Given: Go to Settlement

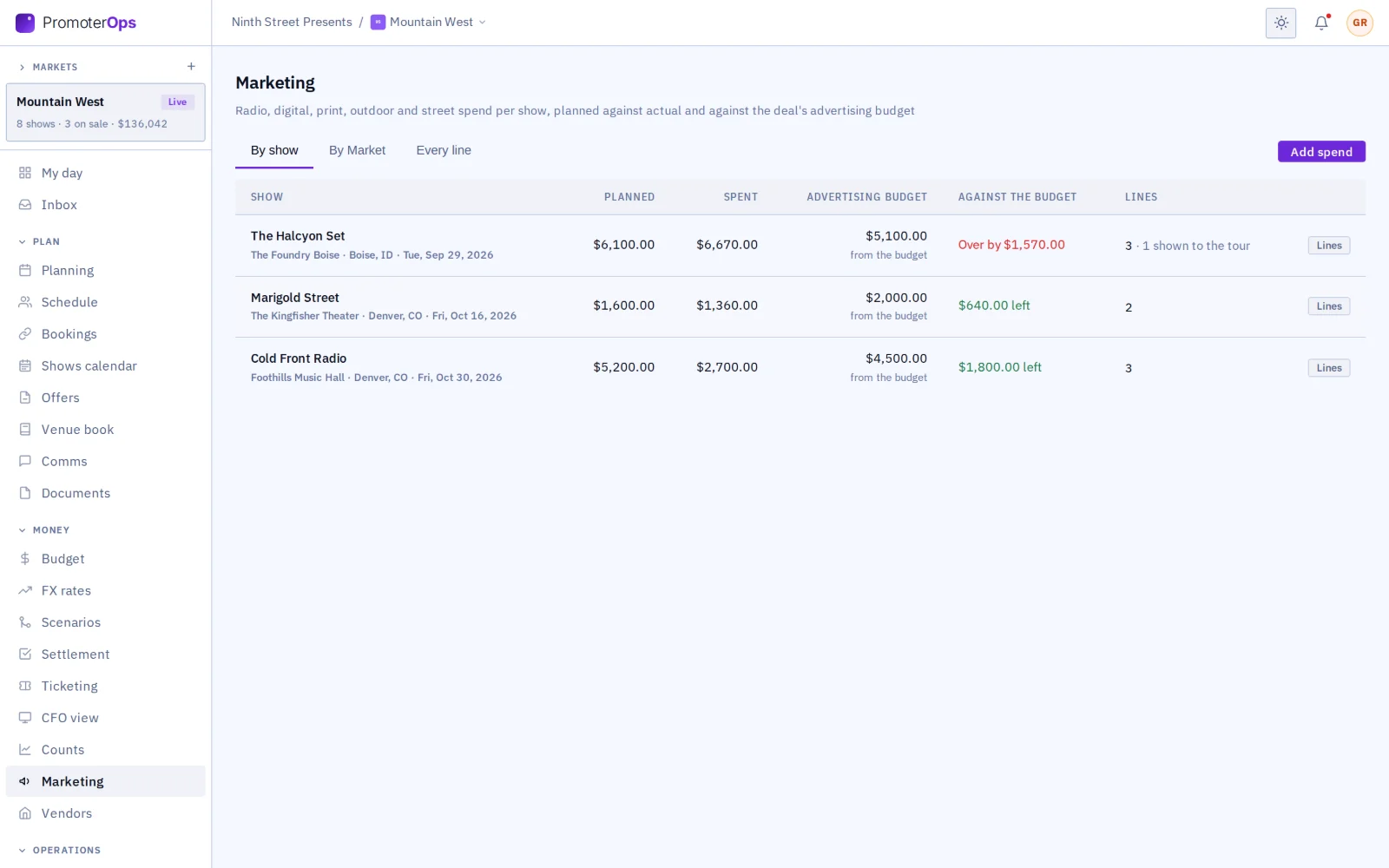Looking at the screenshot, I should click(x=106, y=654).
